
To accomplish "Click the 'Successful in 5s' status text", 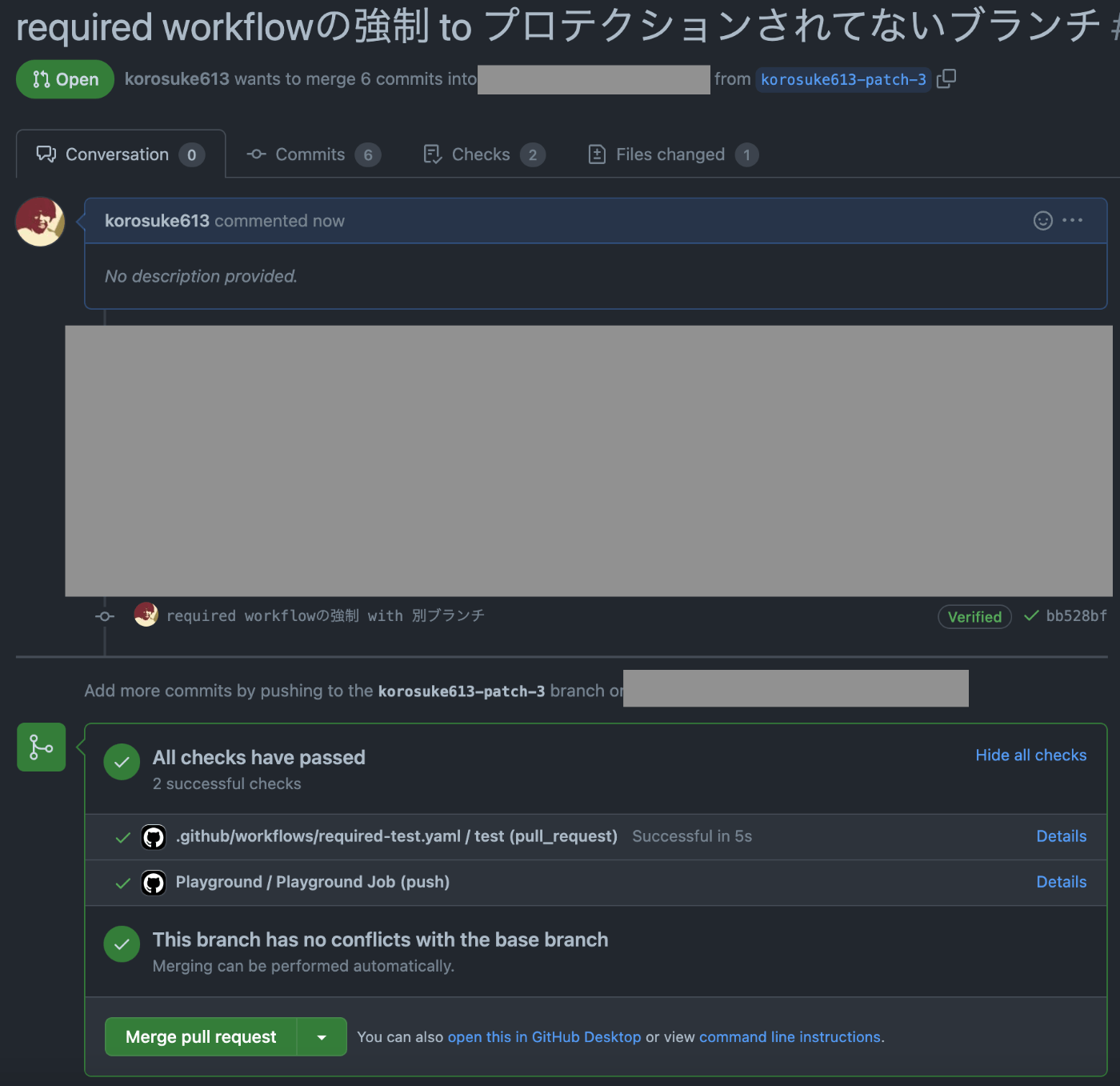I will point(692,836).
